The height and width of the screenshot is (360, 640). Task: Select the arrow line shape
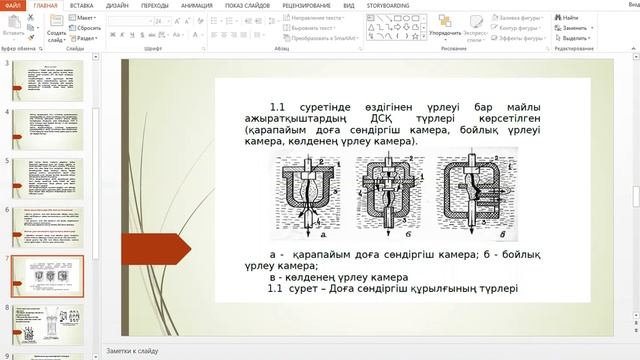coord(389,18)
